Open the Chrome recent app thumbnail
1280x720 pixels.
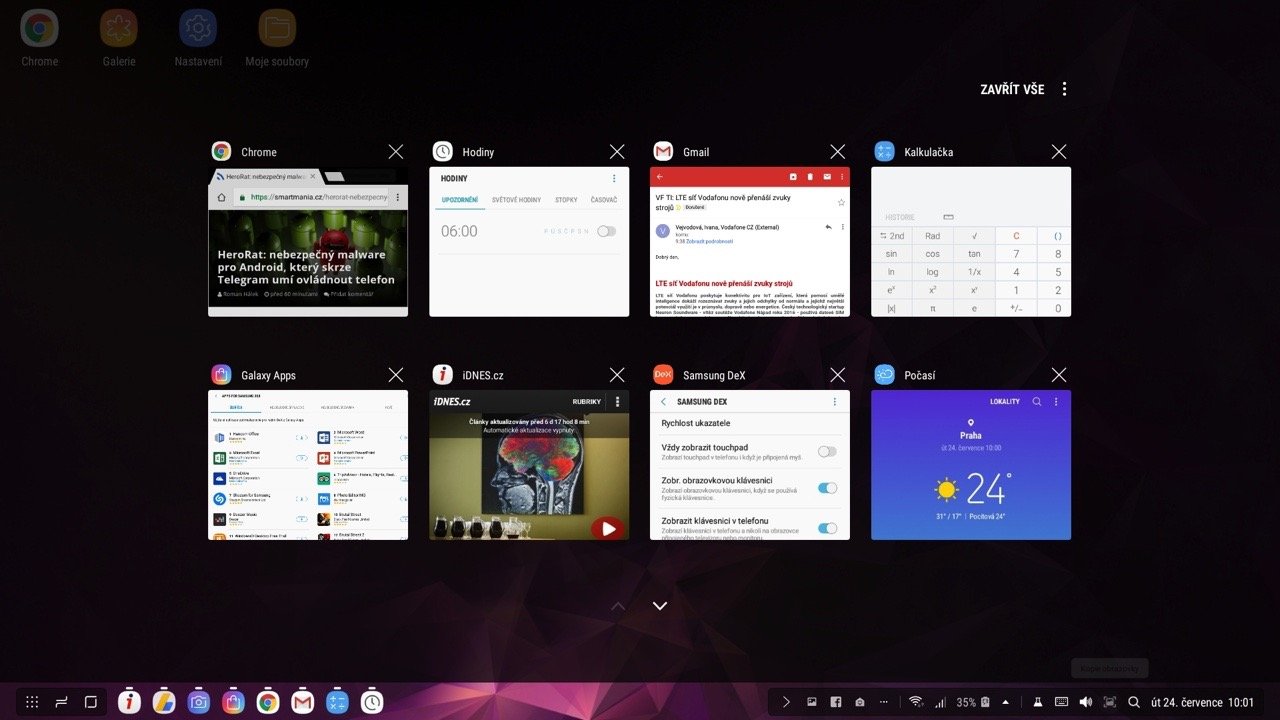click(x=308, y=242)
